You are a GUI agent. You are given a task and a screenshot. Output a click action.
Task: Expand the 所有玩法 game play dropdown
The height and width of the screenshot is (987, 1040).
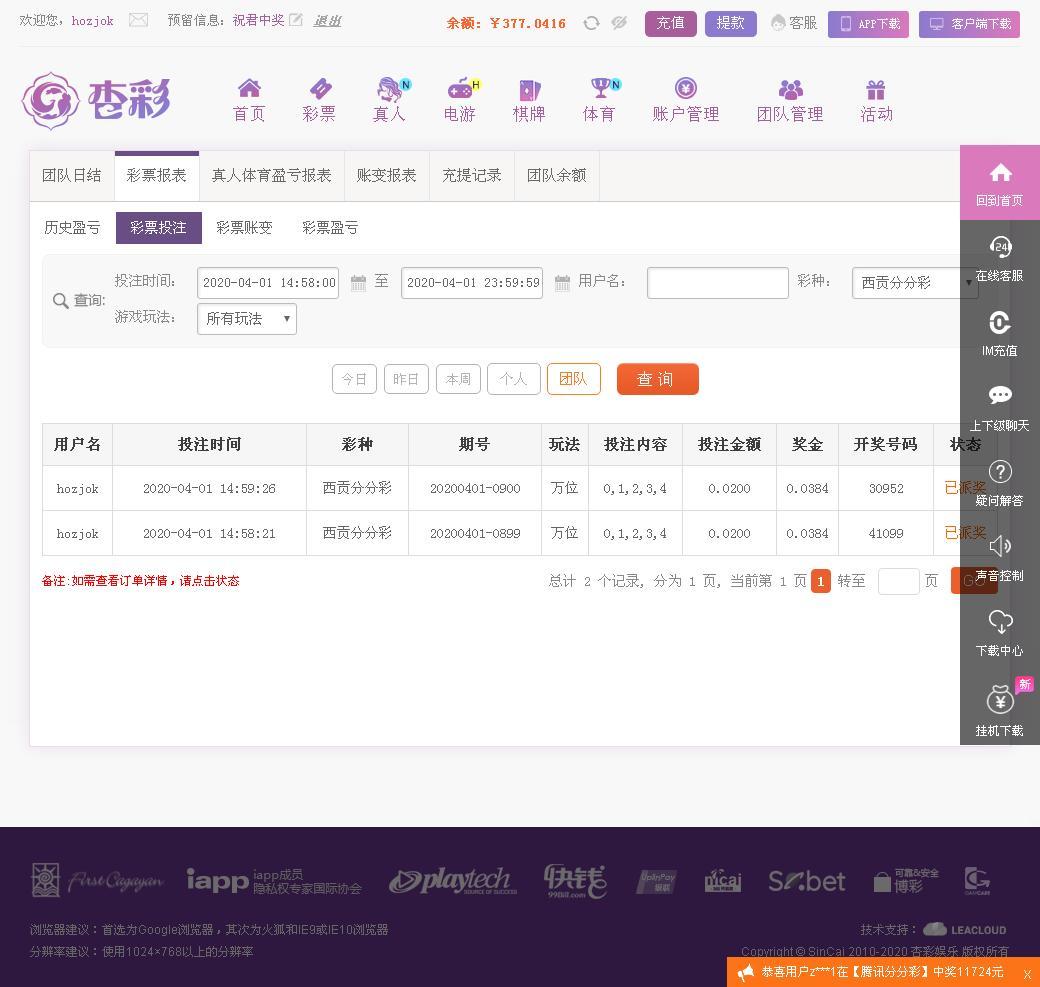click(x=247, y=319)
